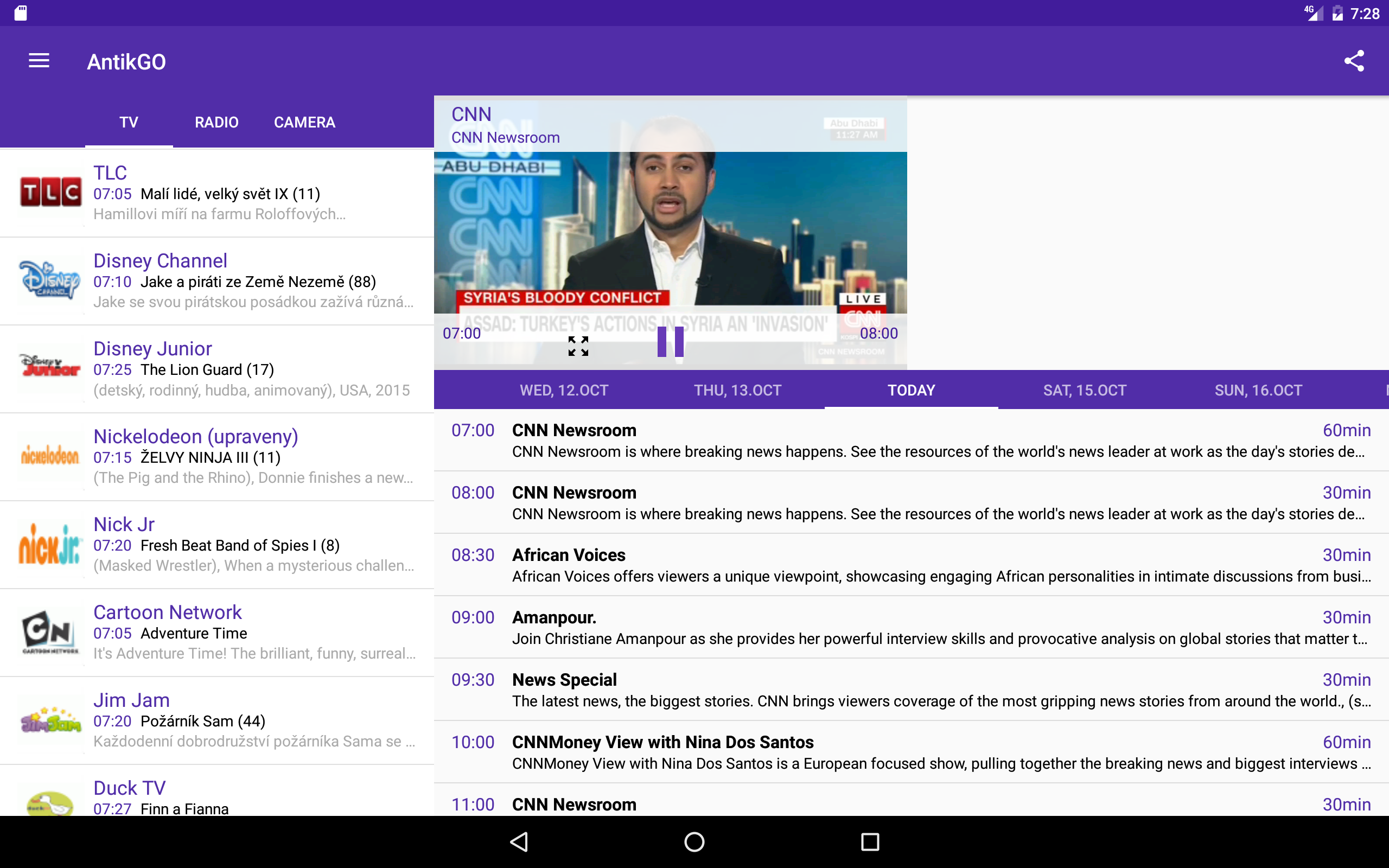Open the Duck TV channel title
1389x868 pixels.
[130, 788]
